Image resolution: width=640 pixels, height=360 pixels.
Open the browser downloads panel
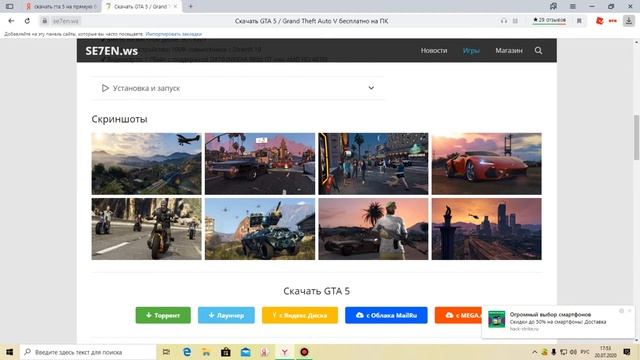click(629, 21)
